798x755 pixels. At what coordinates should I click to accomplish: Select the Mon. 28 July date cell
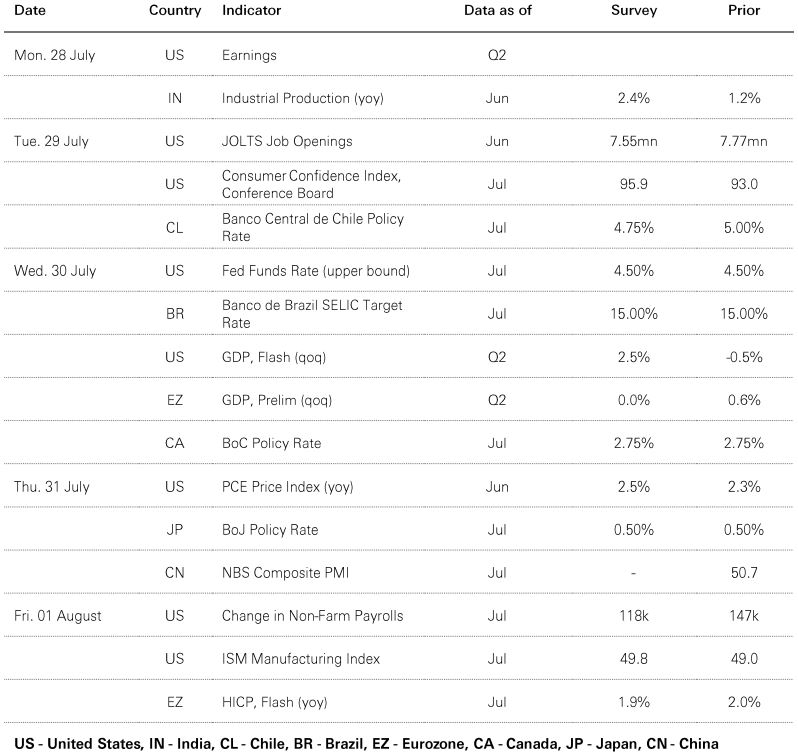click(54, 55)
